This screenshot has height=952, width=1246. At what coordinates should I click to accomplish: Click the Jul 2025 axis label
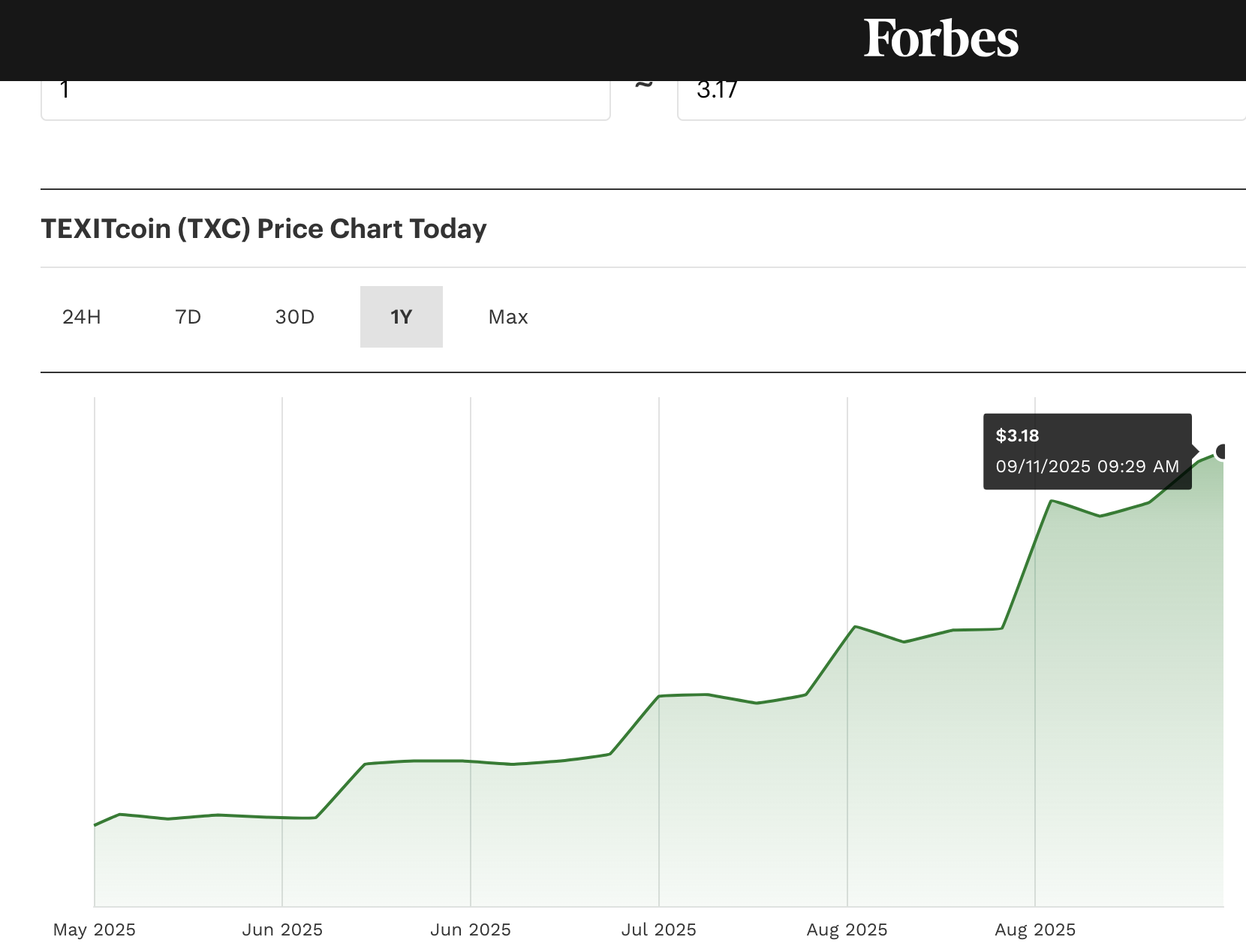659,929
